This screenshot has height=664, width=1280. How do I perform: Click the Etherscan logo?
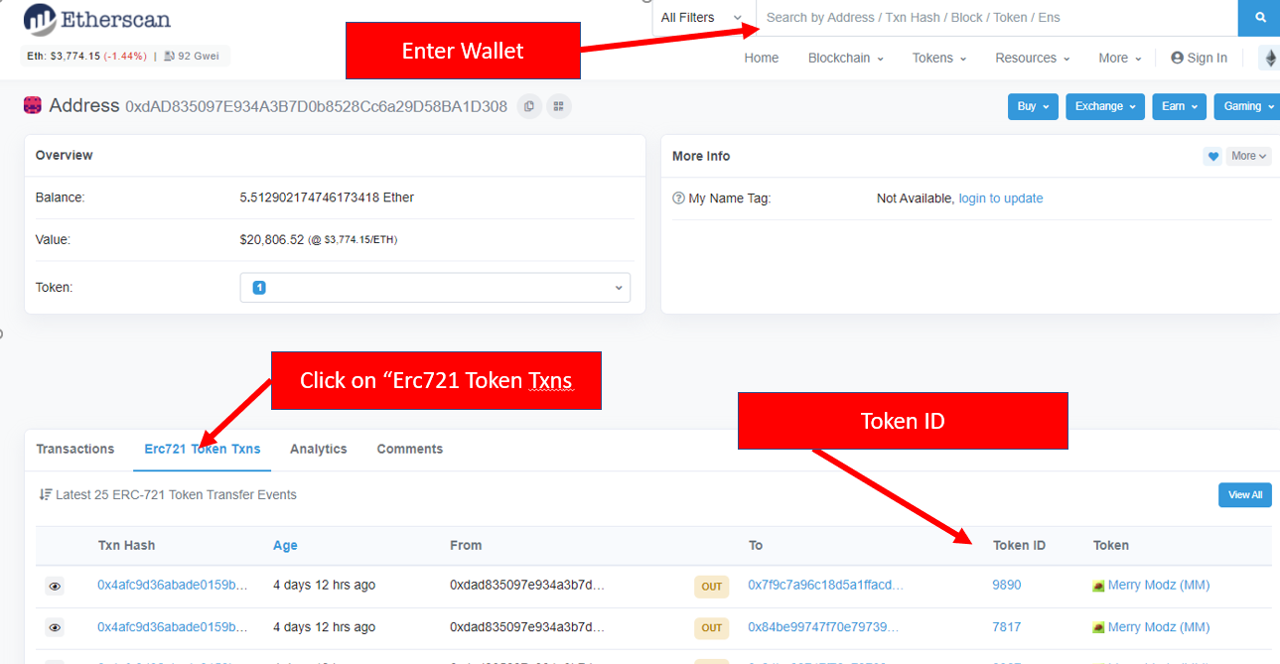pos(97,19)
